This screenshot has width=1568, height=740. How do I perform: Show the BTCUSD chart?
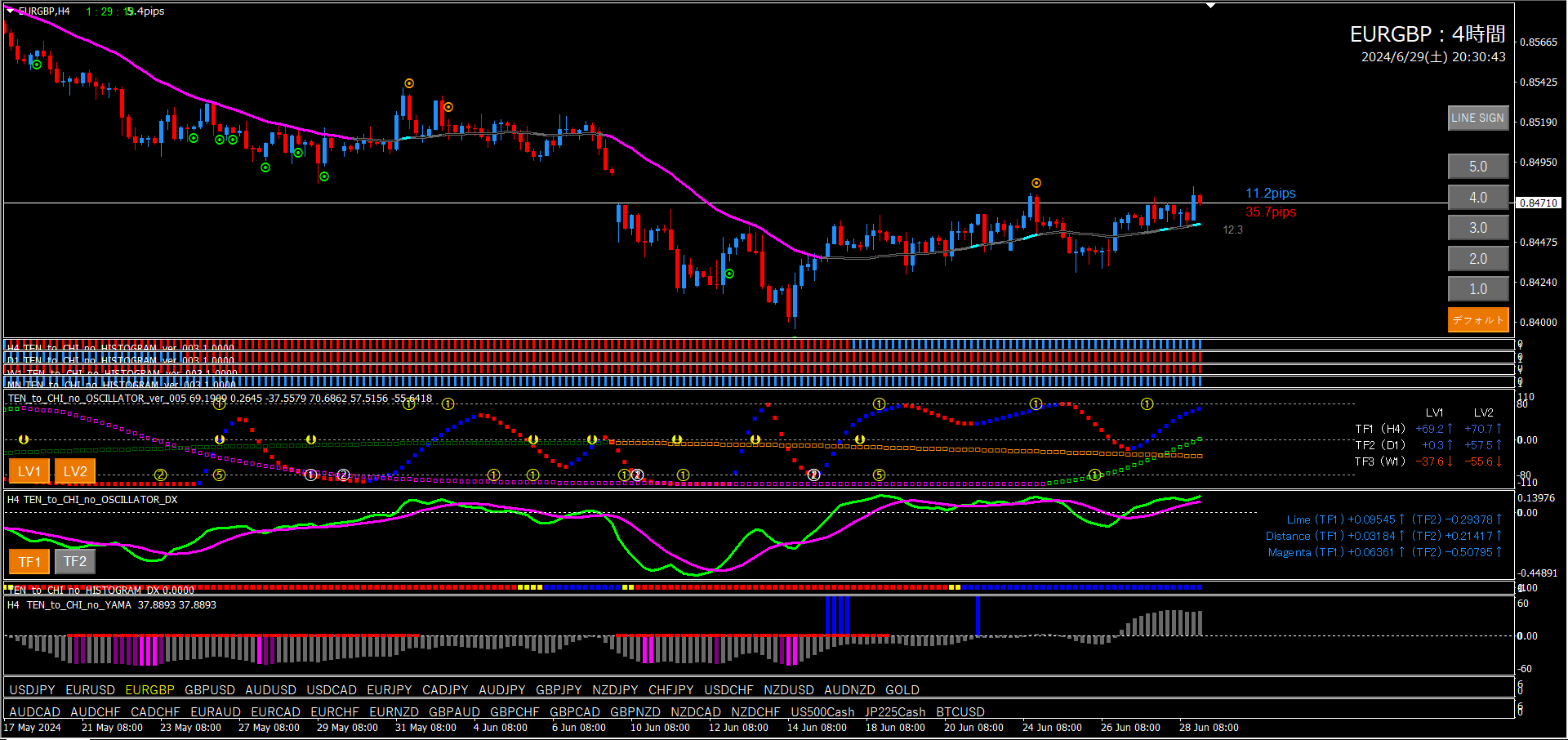click(960, 712)
